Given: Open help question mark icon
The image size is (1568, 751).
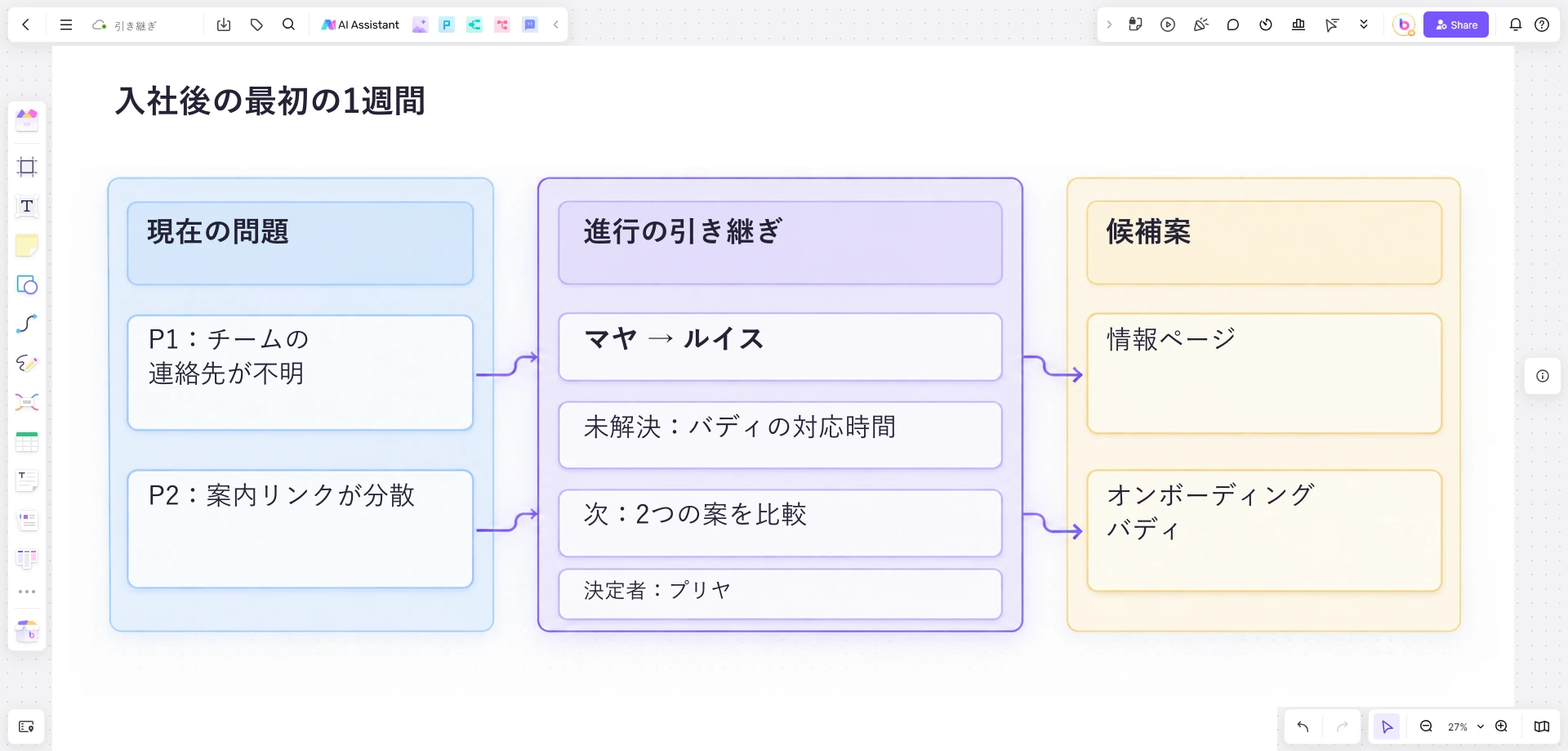Looking at the screenshot, I should coord(1542,25).
